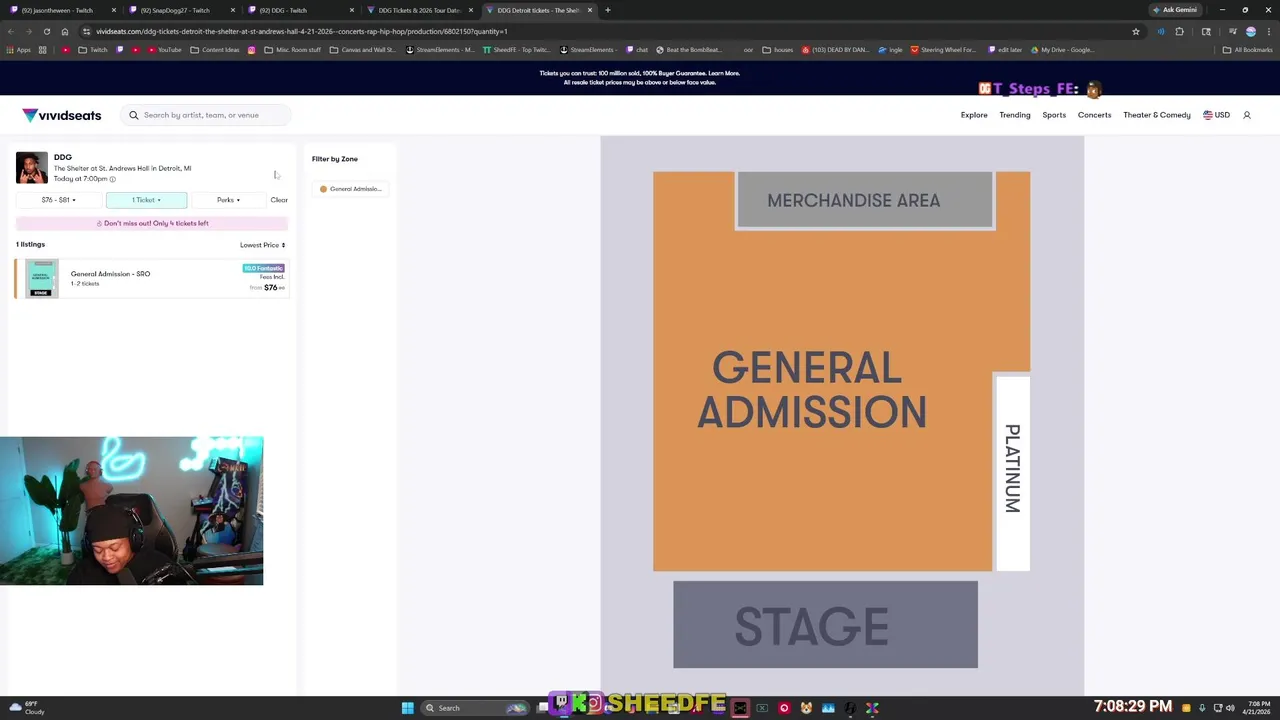Open the YouTube bookmark
This screenshot has width=1280, height=720.
click(x=163, y=50)
